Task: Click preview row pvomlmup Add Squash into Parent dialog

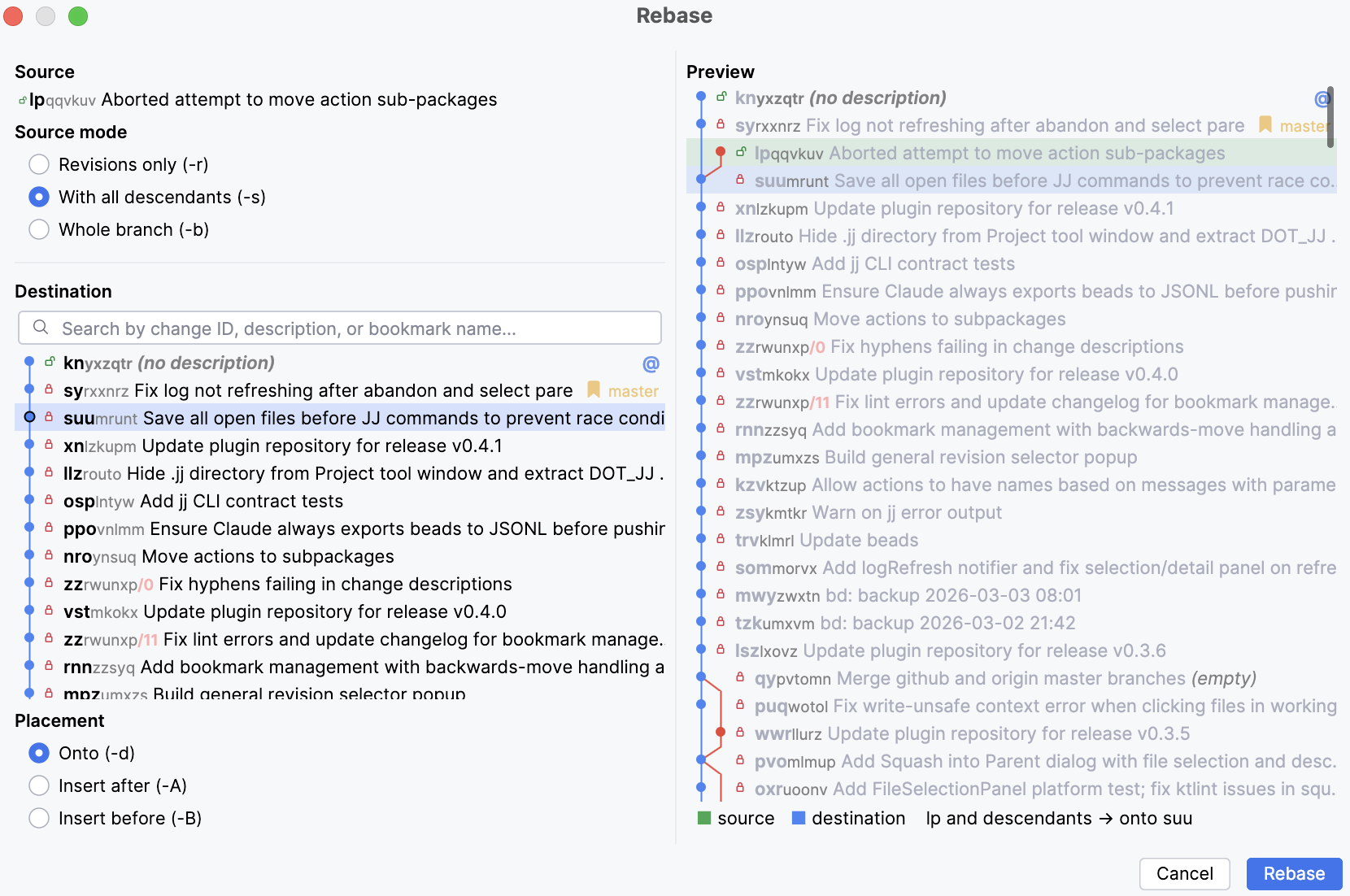Action: 1012,761
